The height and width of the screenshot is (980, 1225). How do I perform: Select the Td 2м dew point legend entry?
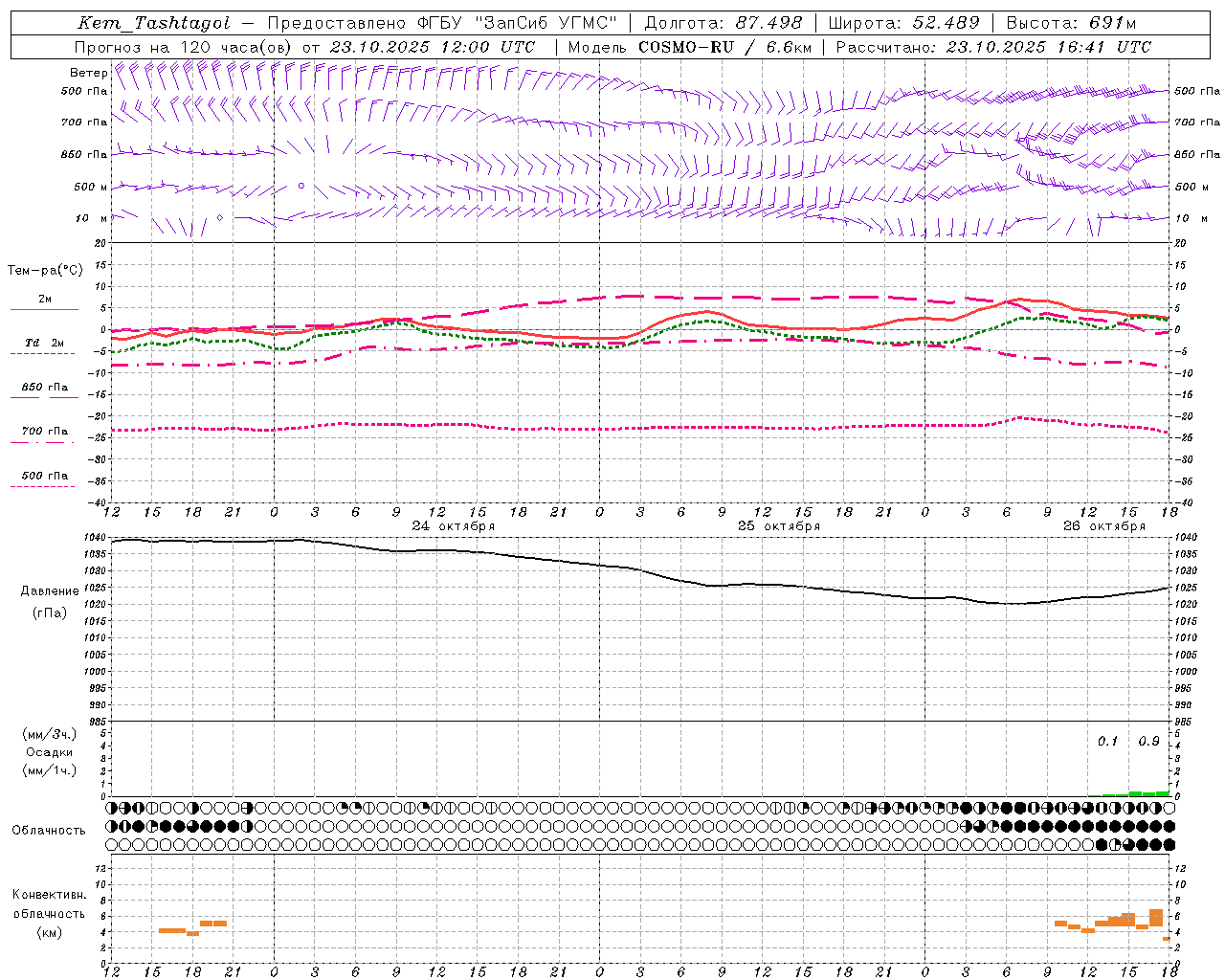point(44,343)
